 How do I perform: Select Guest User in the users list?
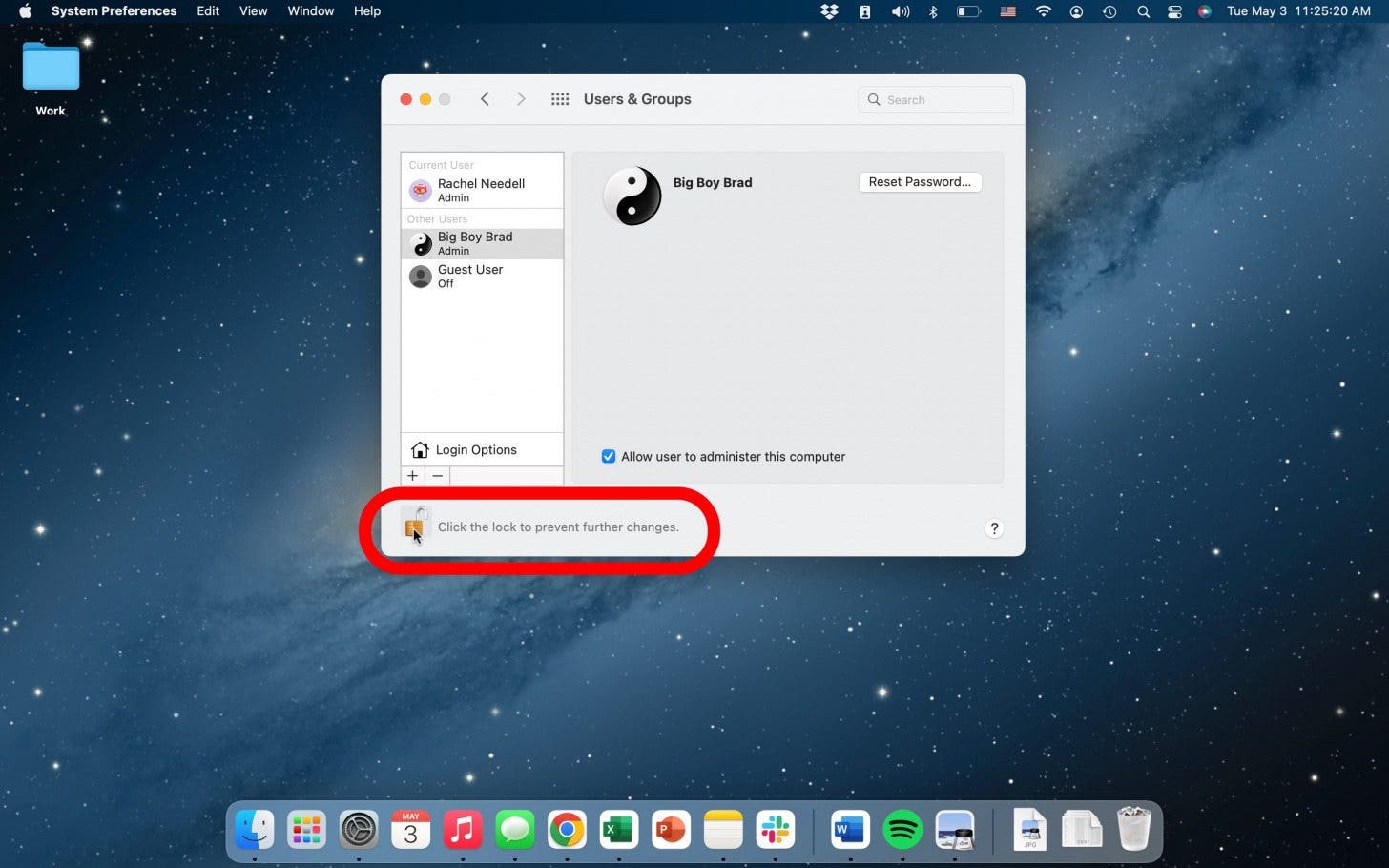(x=470, y=276)
